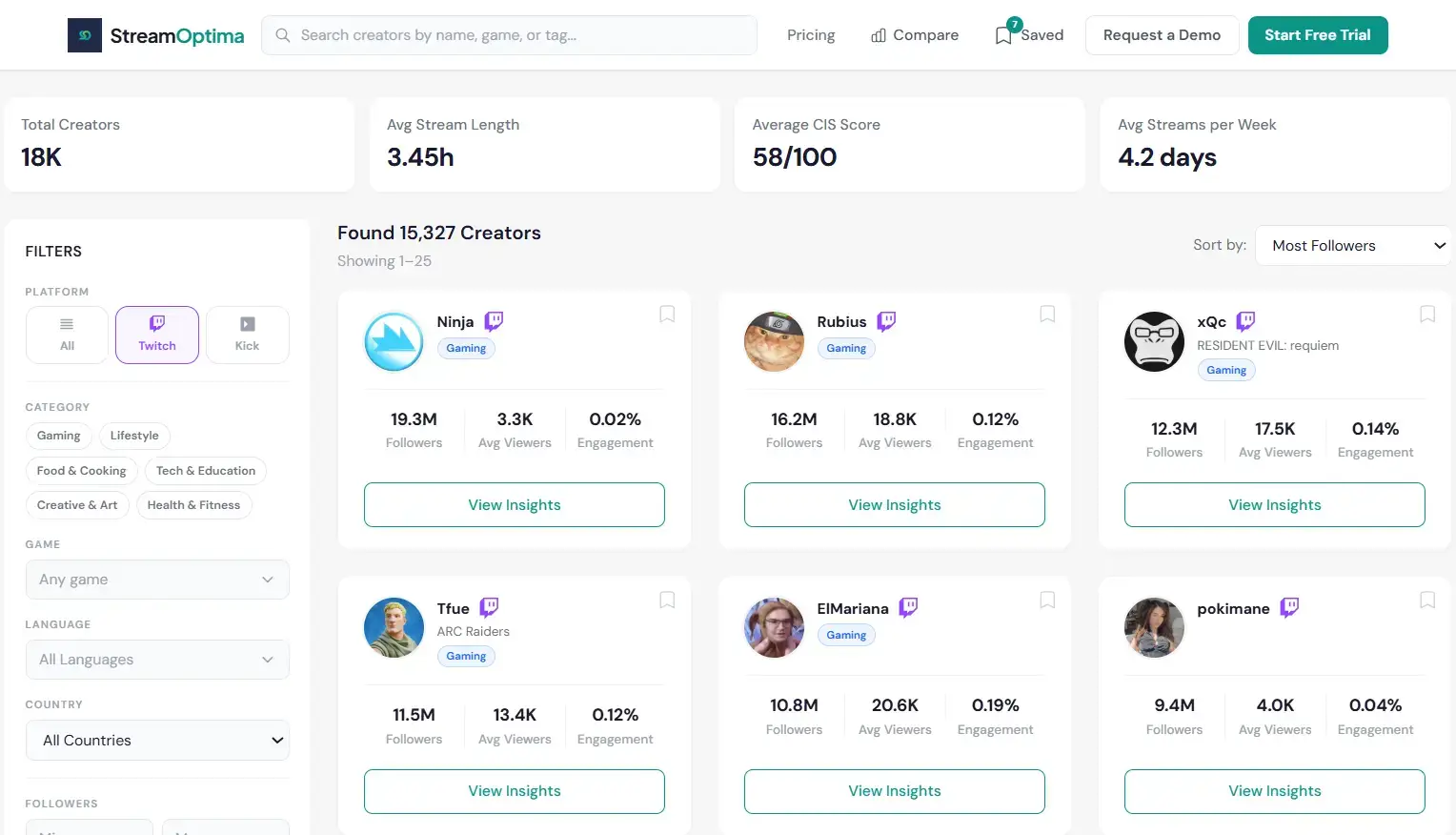Open the Pricing page
Image resolution: width=1456 pixels, height=835 pixels.
click(810, 34)
